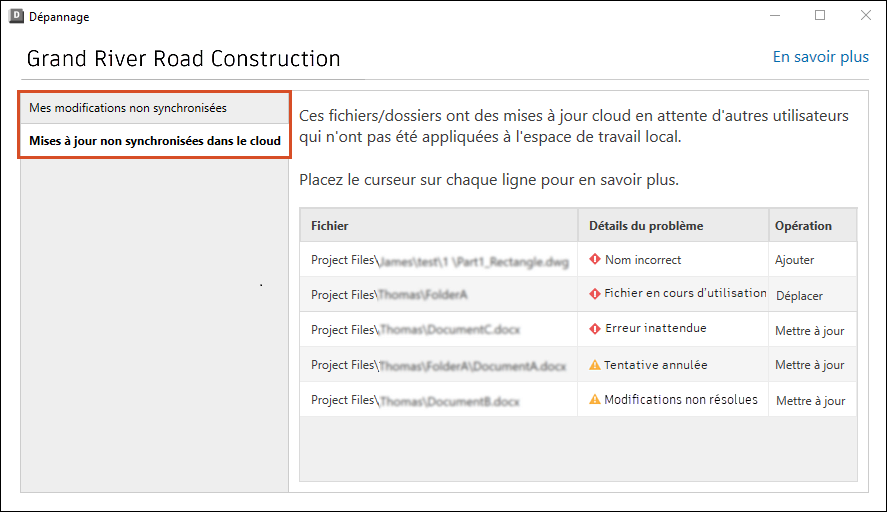The height and width of the screenshot is (512, 887).
Task: Close the Dépannage window
Action: pyautogui.click(x=866, y=15)
